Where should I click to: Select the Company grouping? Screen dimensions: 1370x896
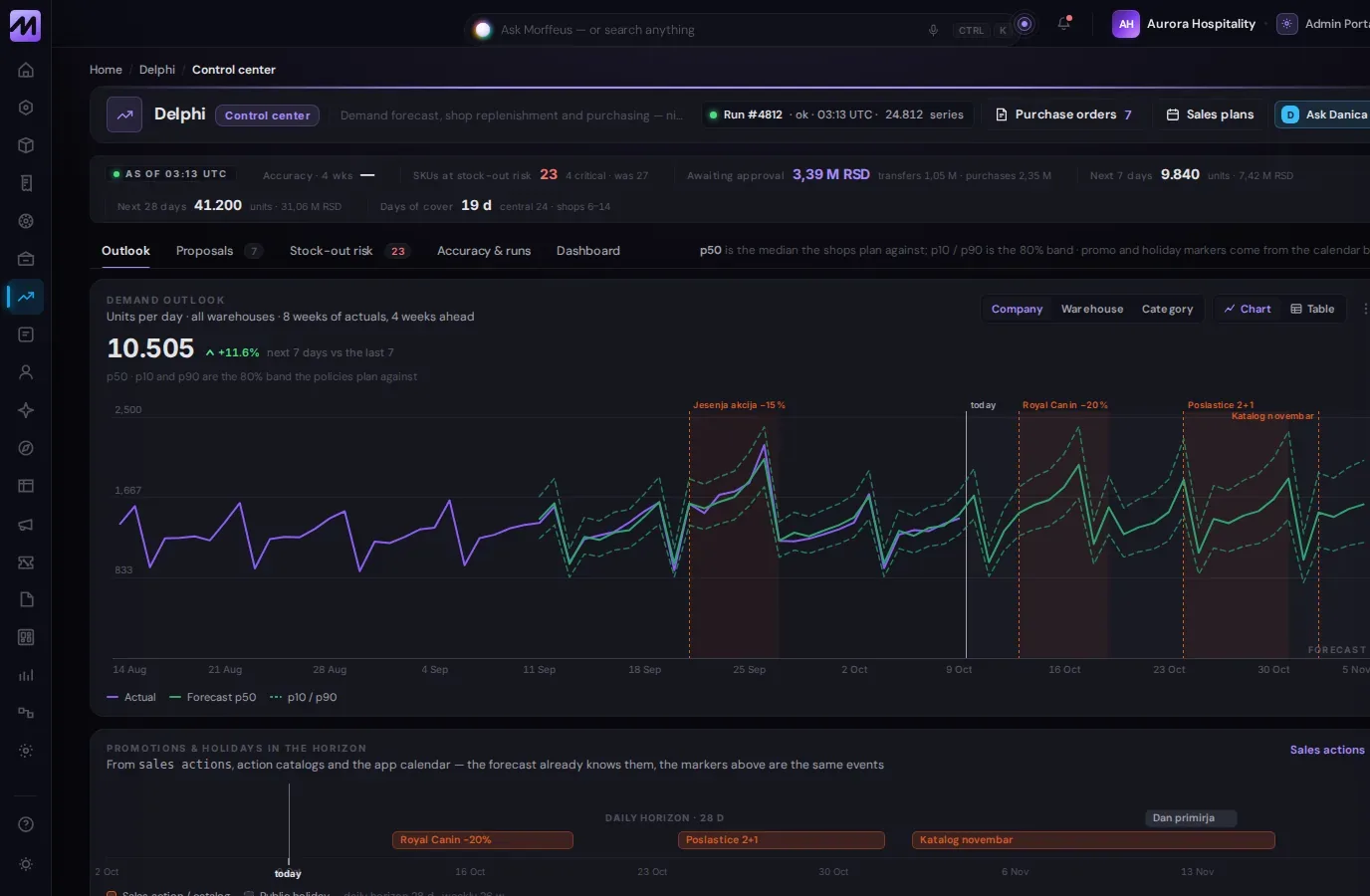(x=1017, y=309)
